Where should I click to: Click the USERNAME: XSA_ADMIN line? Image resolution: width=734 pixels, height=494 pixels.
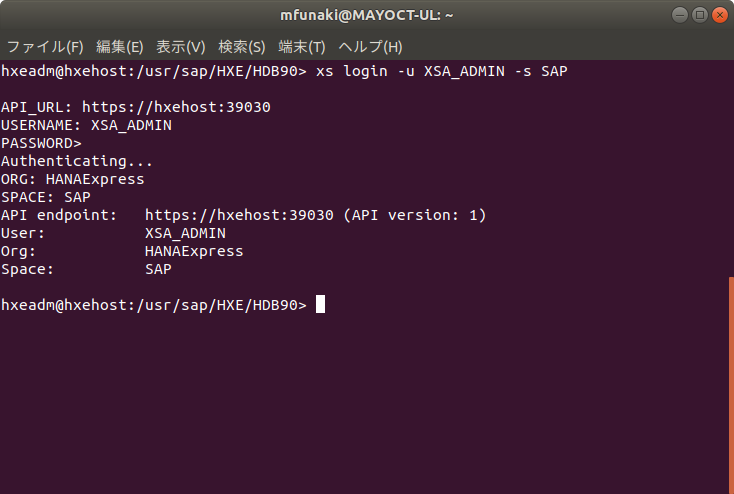[x=86, y=125]
